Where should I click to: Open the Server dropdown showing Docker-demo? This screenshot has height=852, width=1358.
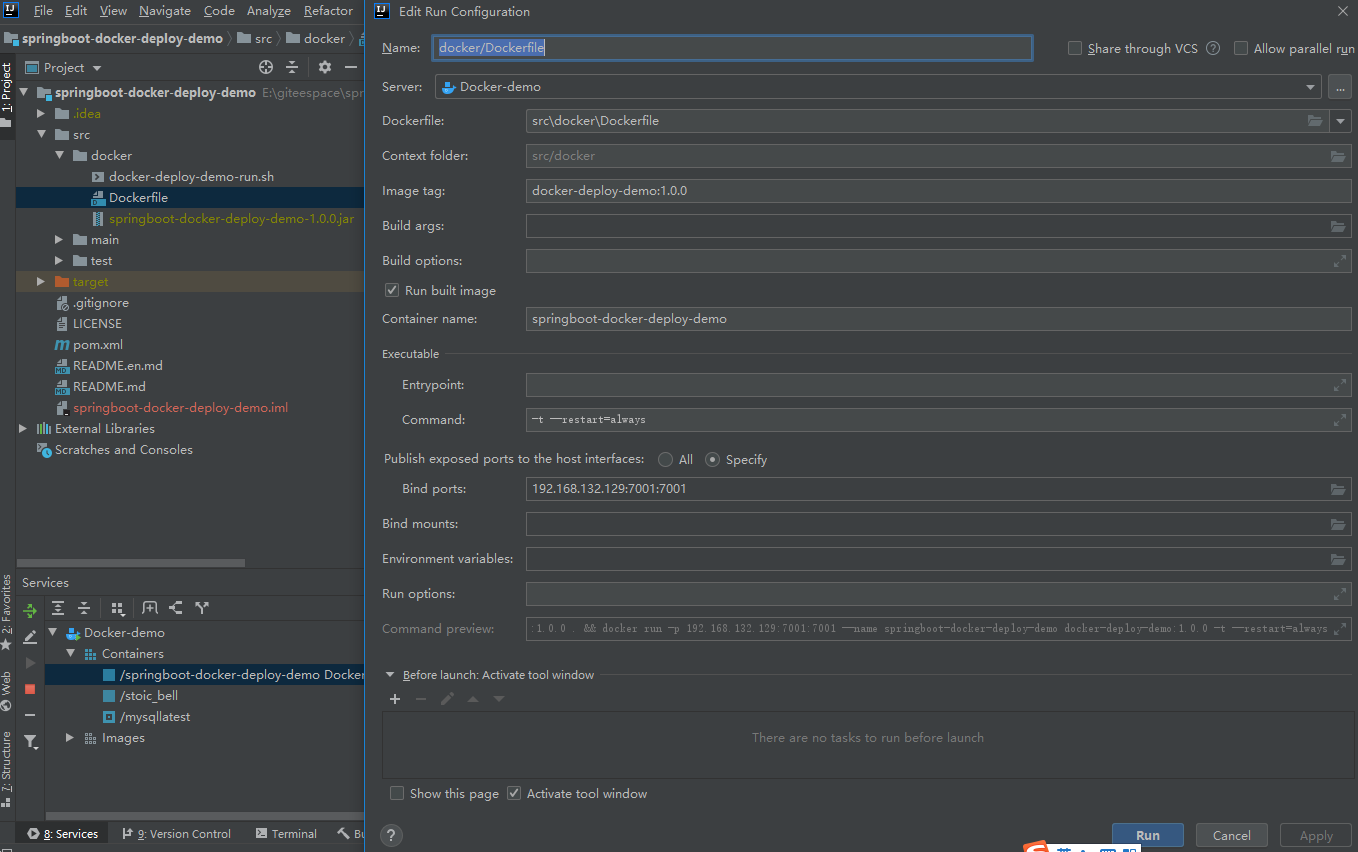(x=878, y=87)
